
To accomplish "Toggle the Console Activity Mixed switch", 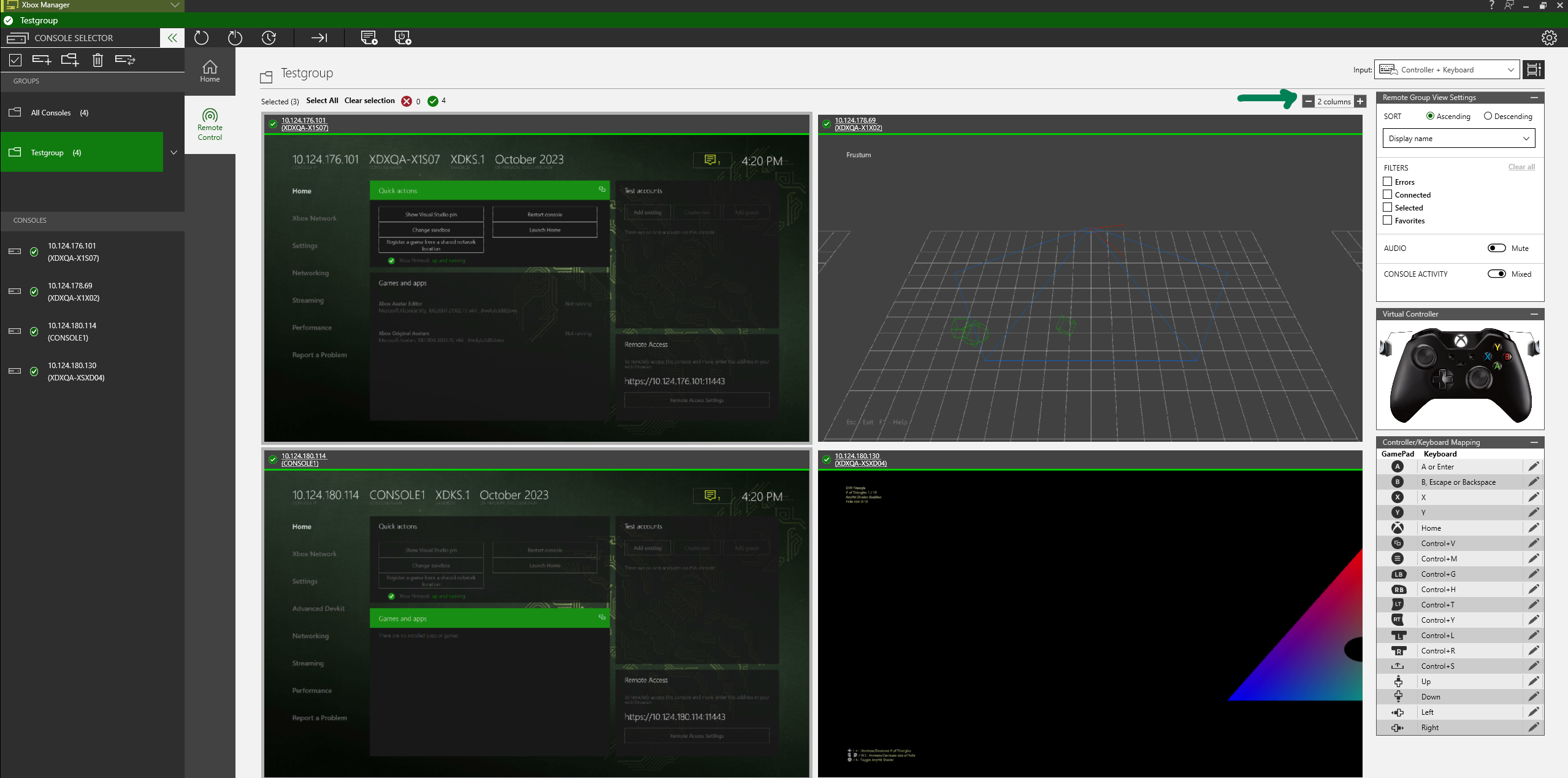I will pos(1496,274).
